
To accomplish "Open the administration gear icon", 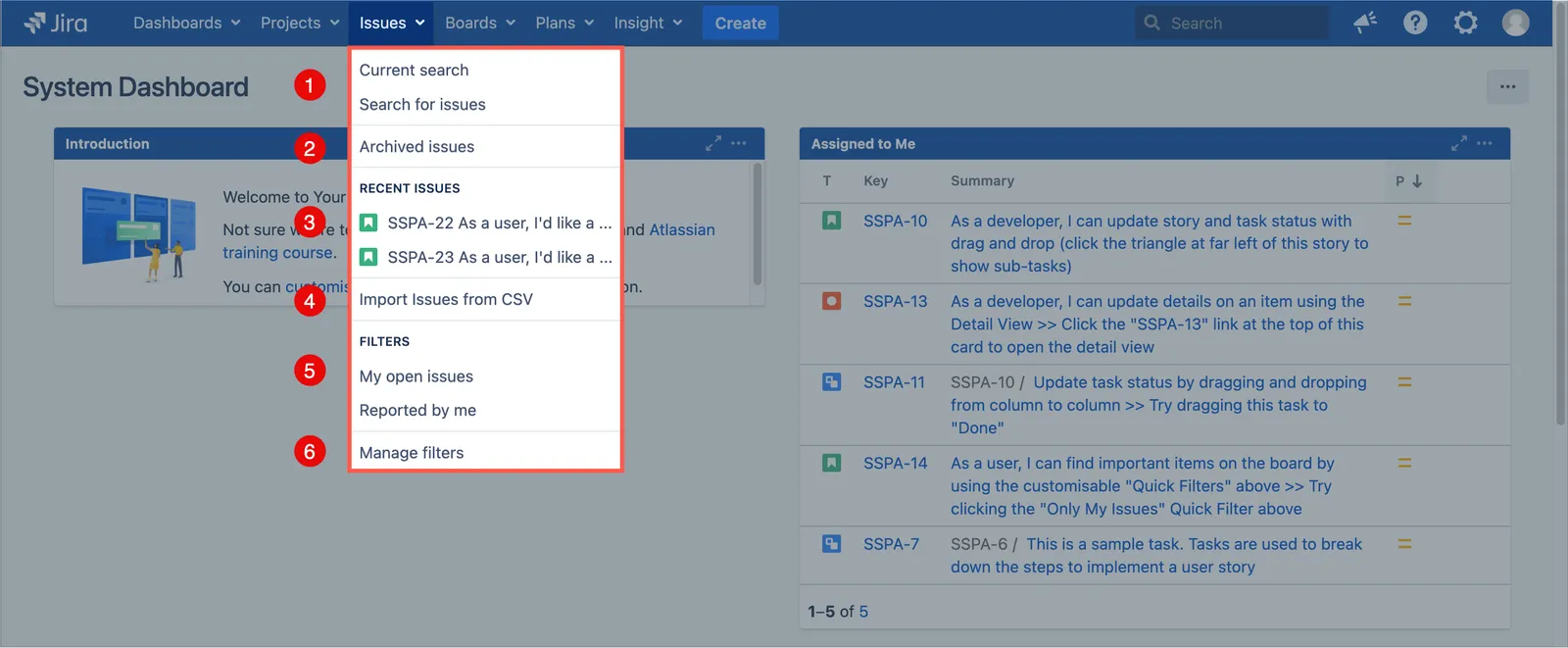I will coord(1465,23).
